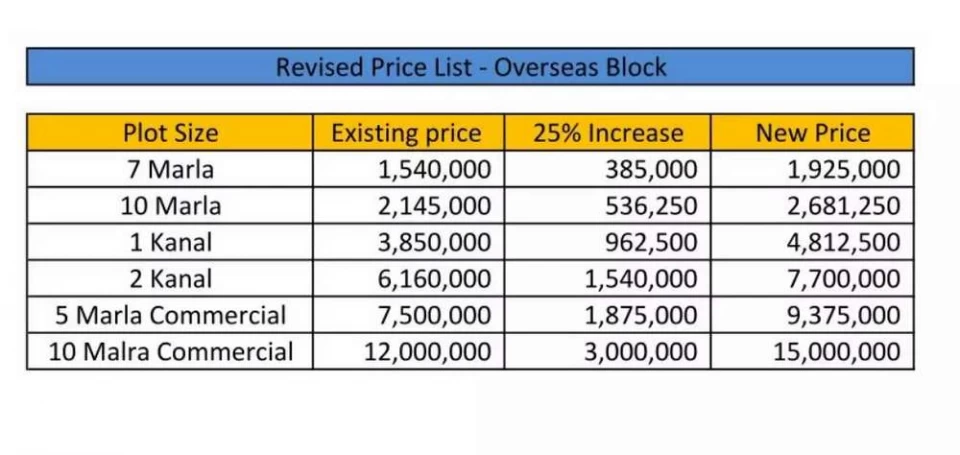Click the New Price column header
The width and height of the screenshot is (960, 455).
click(x=812, y=133)
